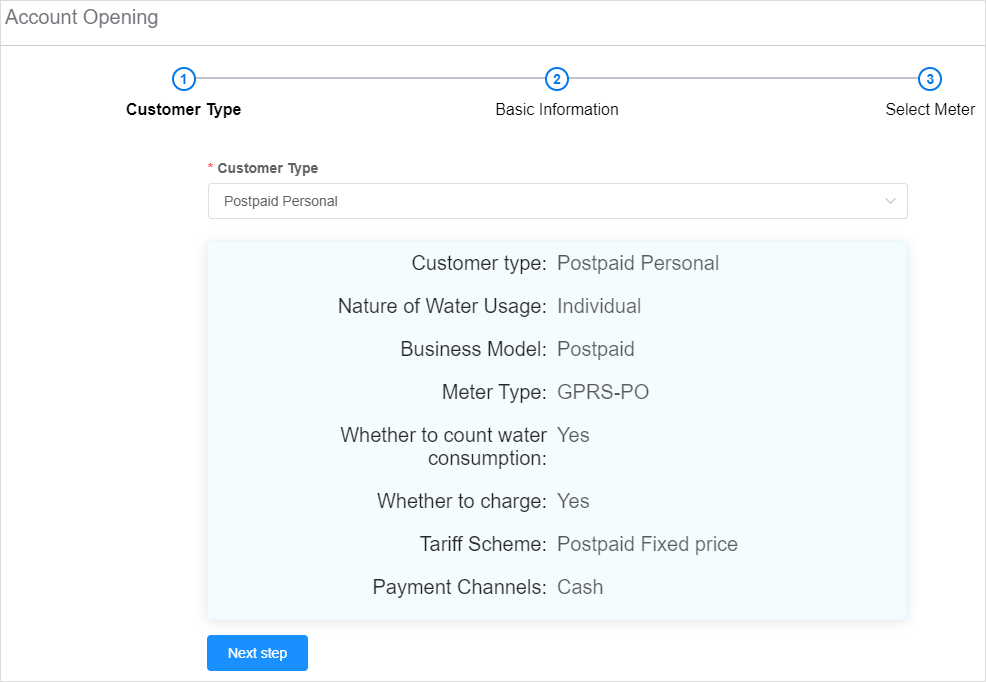Click the Nature of Water Usage Individual value

tap(599, 306)
